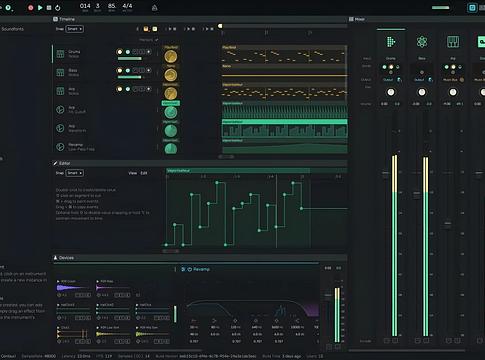
Task: Toggle the Drums mixer channel mute dot
Action: pos(385,67)
